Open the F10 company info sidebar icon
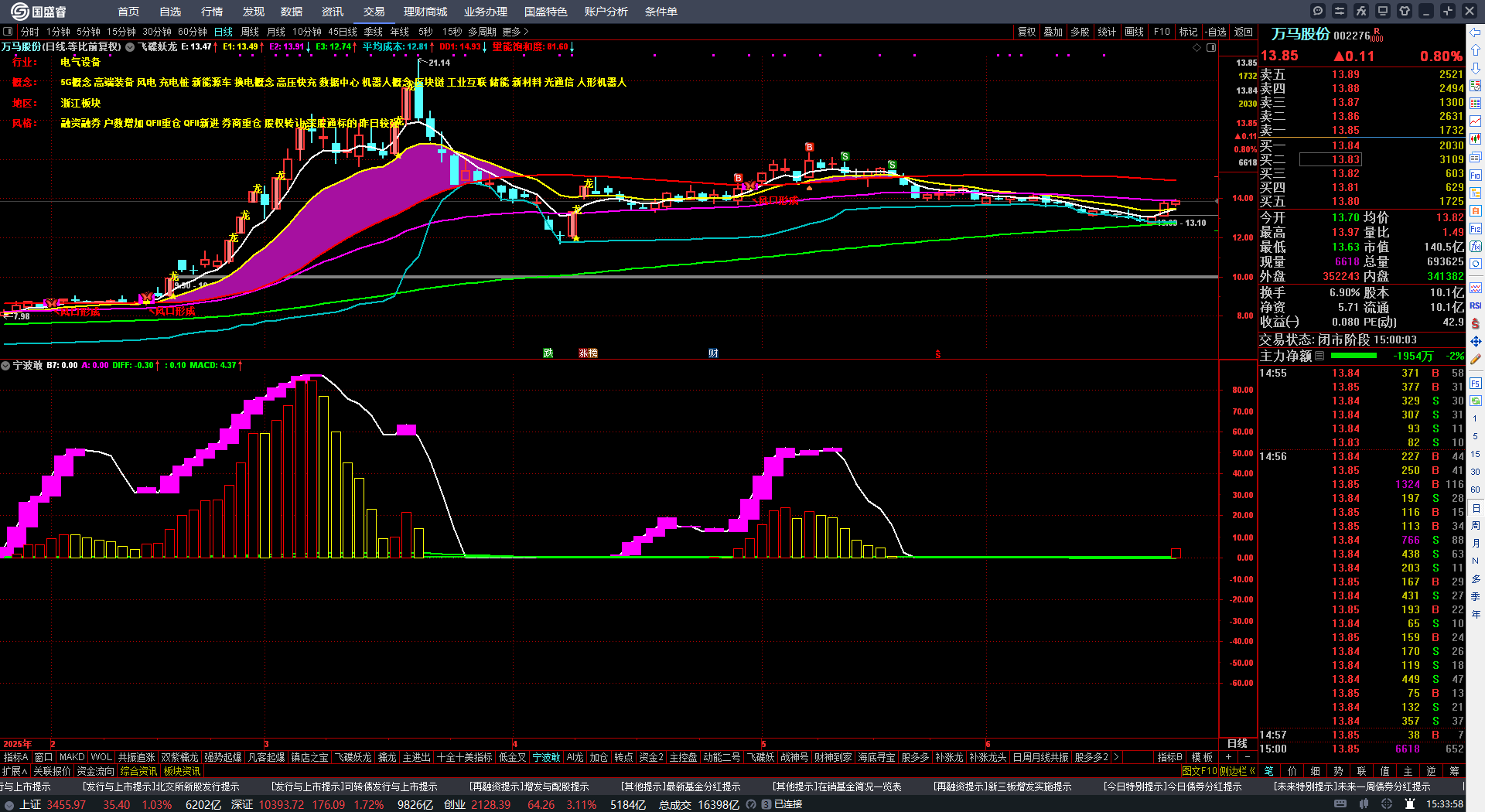The width and height of the screenshot is (1485, 812). [x=1476, y=175]
